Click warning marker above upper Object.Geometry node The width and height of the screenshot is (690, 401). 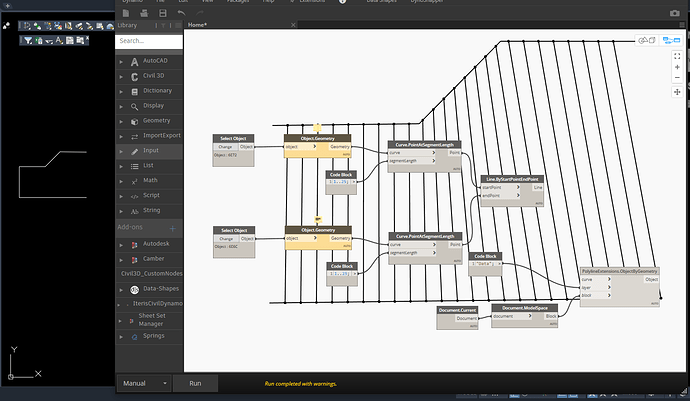tap(317, 128)
